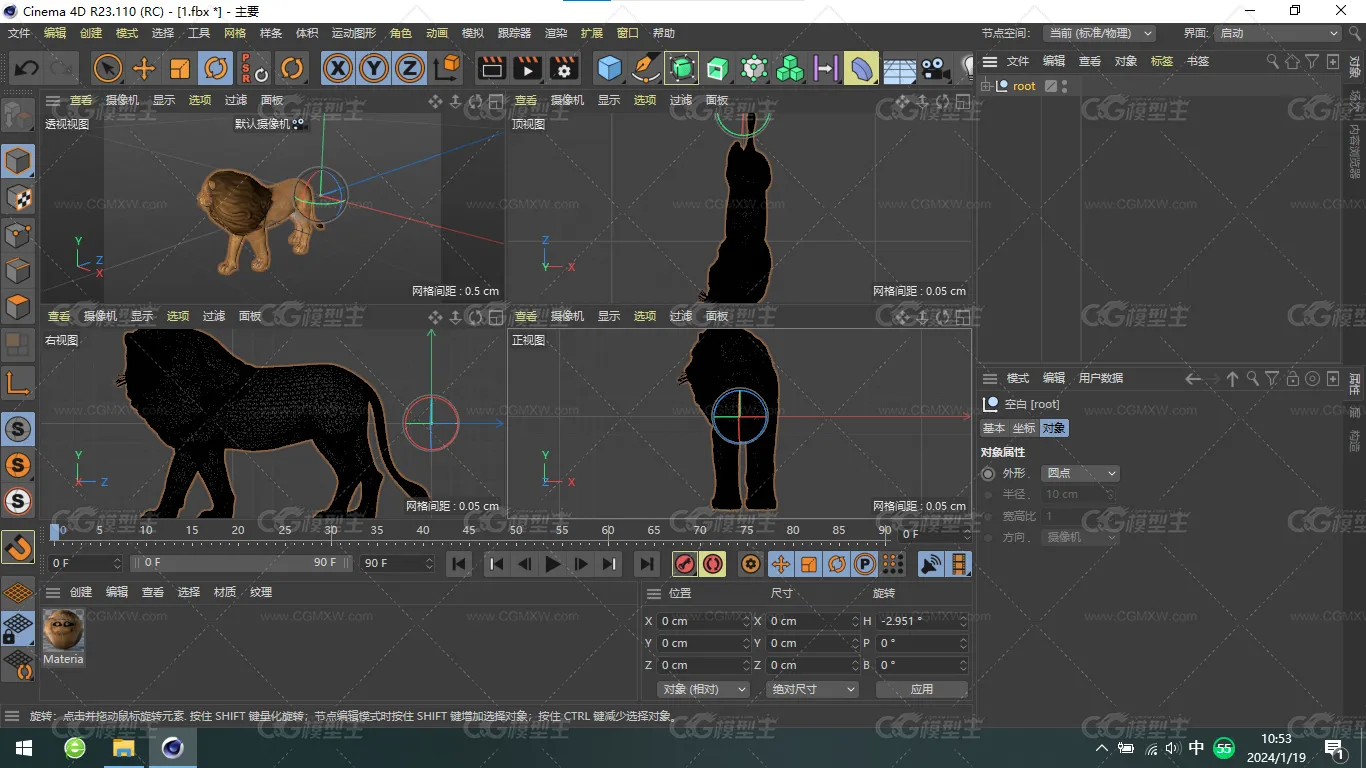Switch to the 基本 tab
Viewport: 1366px width, 768px height.
coord(994,428)
